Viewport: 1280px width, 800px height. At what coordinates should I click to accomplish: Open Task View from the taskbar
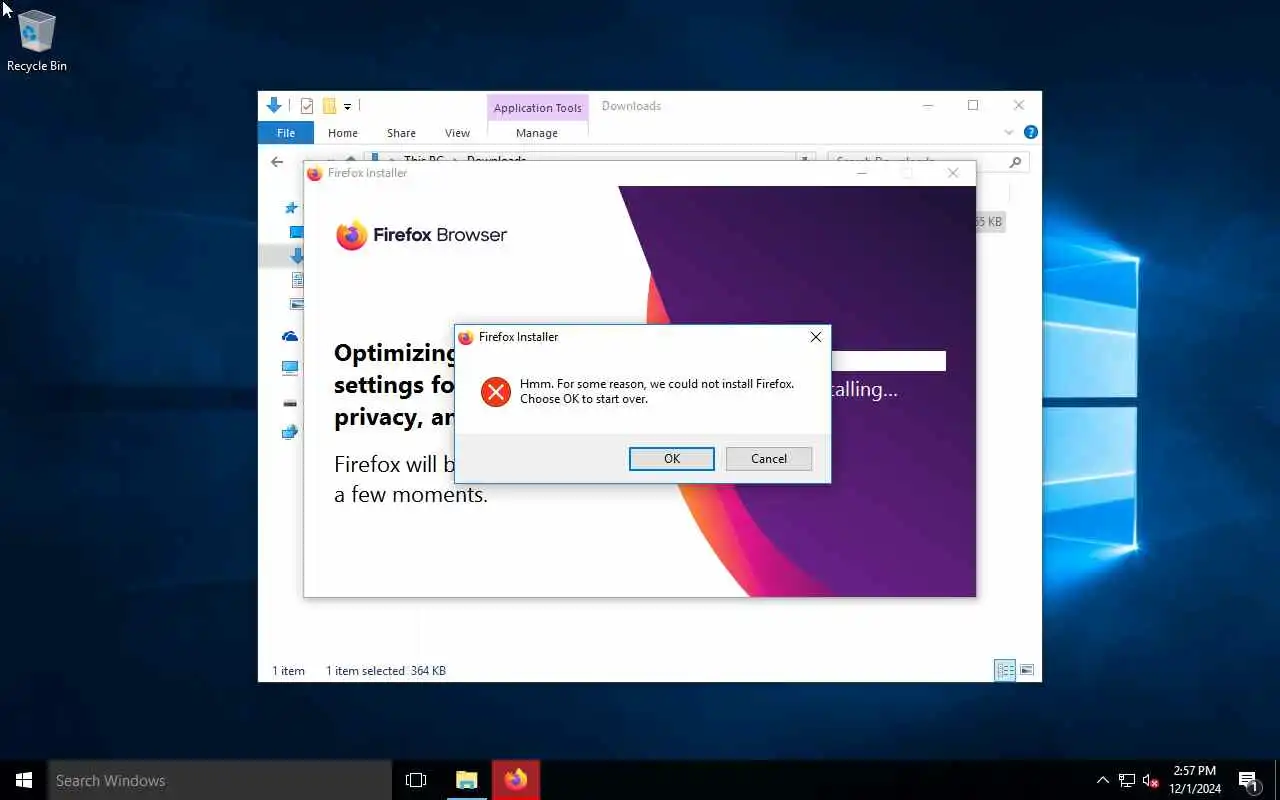pyautogui.click(x=416, y=780)
